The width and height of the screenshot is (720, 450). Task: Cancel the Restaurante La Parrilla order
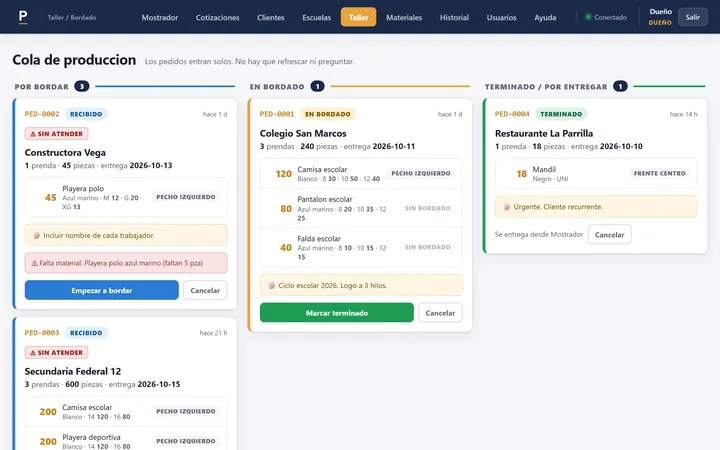click(x=609, y=234)
